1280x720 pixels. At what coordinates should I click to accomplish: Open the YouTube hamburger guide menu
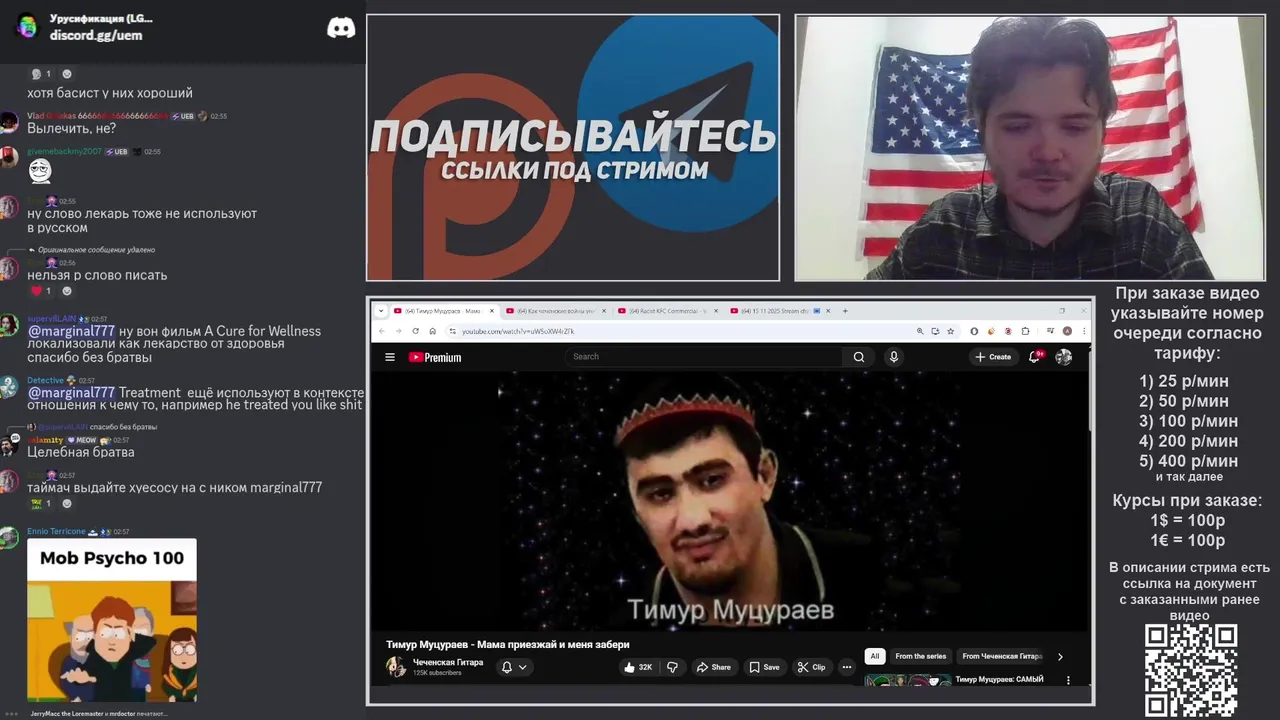point(390,357)
